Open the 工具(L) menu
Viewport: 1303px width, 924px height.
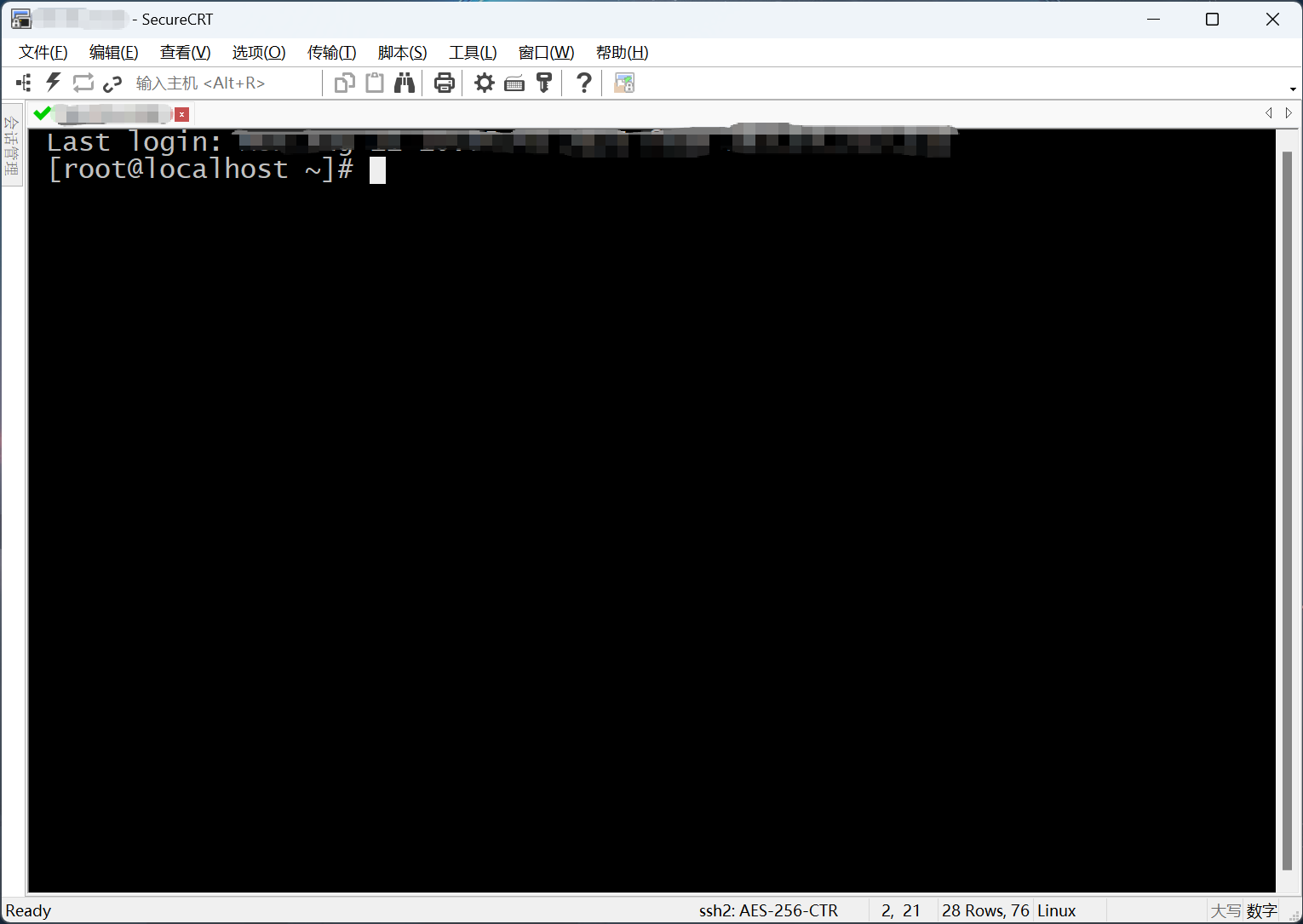(473, 53)
